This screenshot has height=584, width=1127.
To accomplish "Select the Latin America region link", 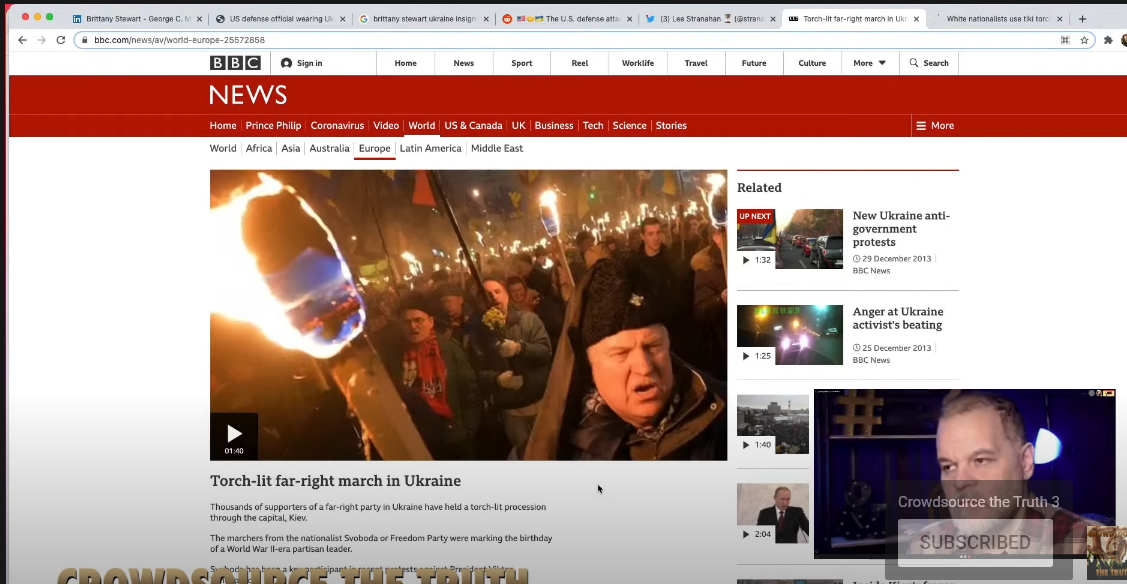I will click(431, 149).
